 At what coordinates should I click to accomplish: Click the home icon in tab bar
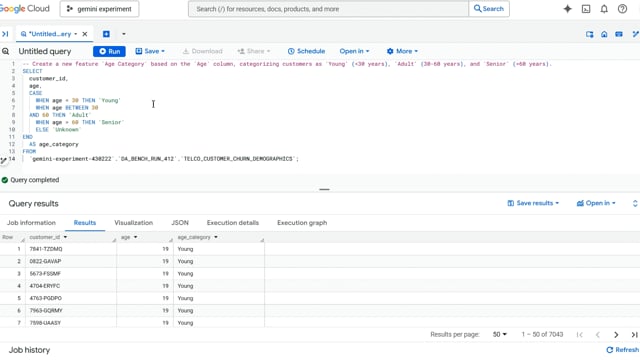(x=604, y=34)
